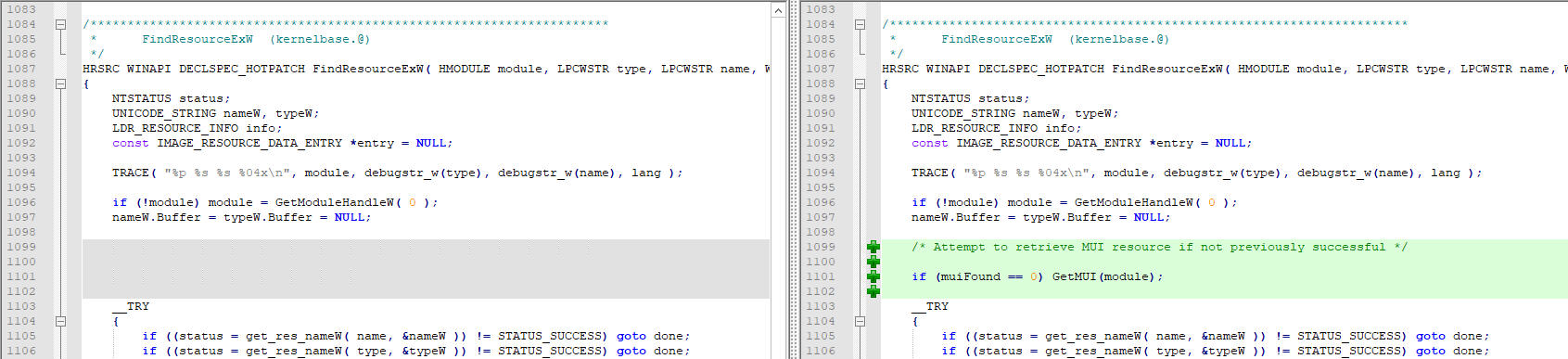Click the added MUI resource comment line

pos(1159,247)
